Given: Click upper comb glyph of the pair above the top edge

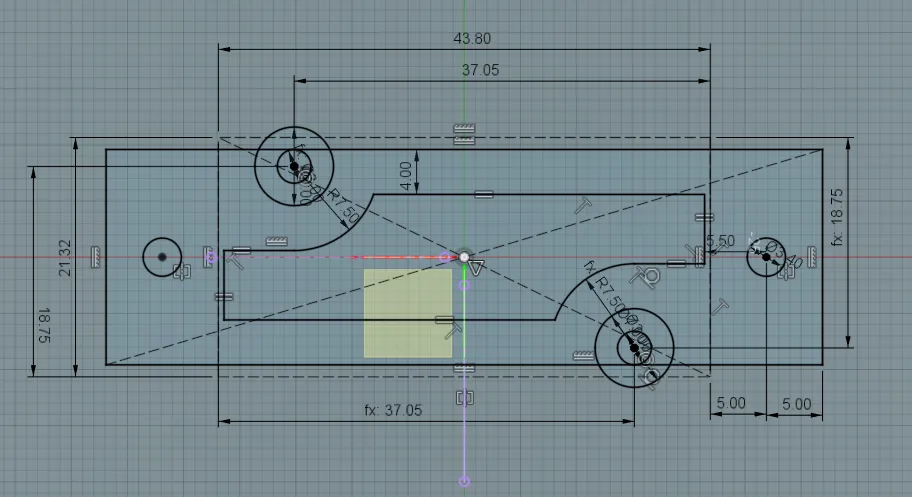Looking at the screenshot, I should [464, 128].
